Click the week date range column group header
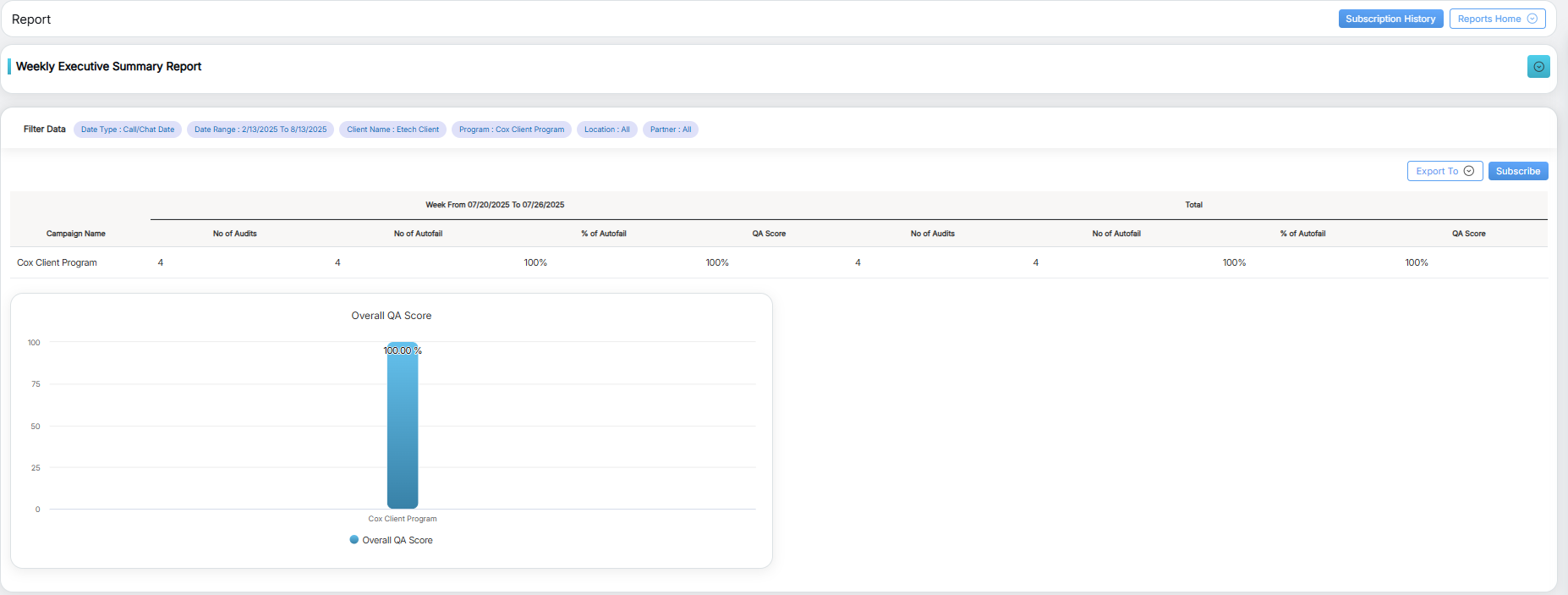1568x595 pixels. coord(495,205)
